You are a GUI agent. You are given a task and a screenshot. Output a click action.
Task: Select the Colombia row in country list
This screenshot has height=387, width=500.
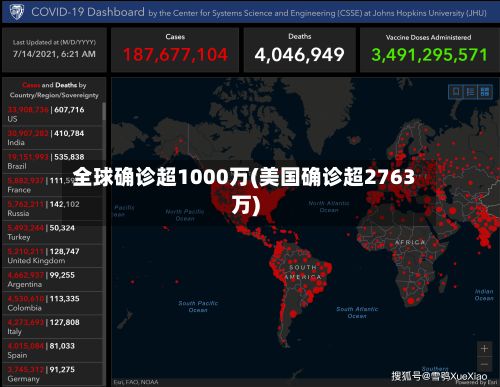point(52,303)
